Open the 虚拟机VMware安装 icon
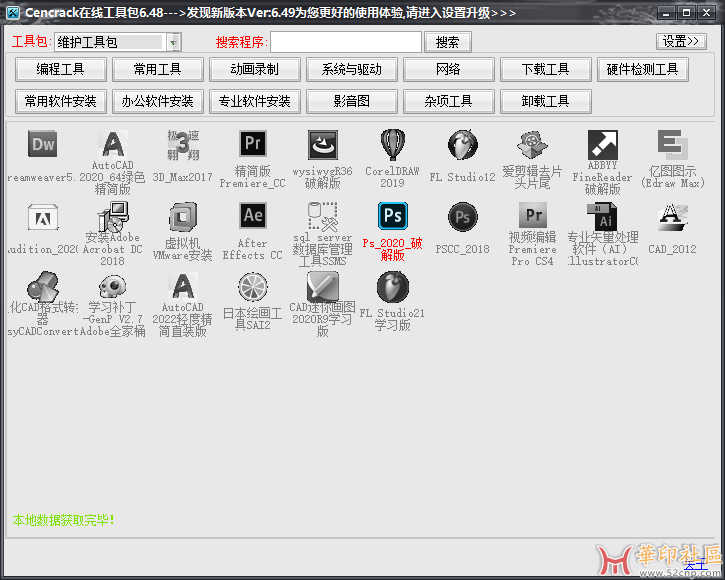 pyautogui.click(x=183, y=216)
